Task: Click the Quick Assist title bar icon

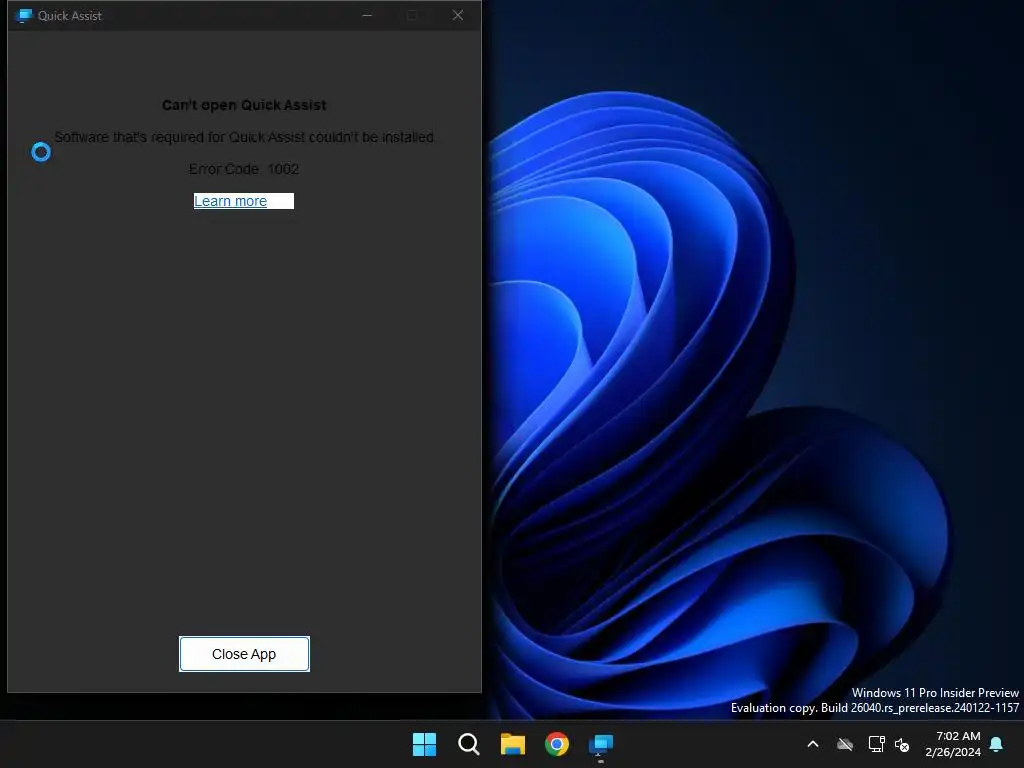Action: 24,15
